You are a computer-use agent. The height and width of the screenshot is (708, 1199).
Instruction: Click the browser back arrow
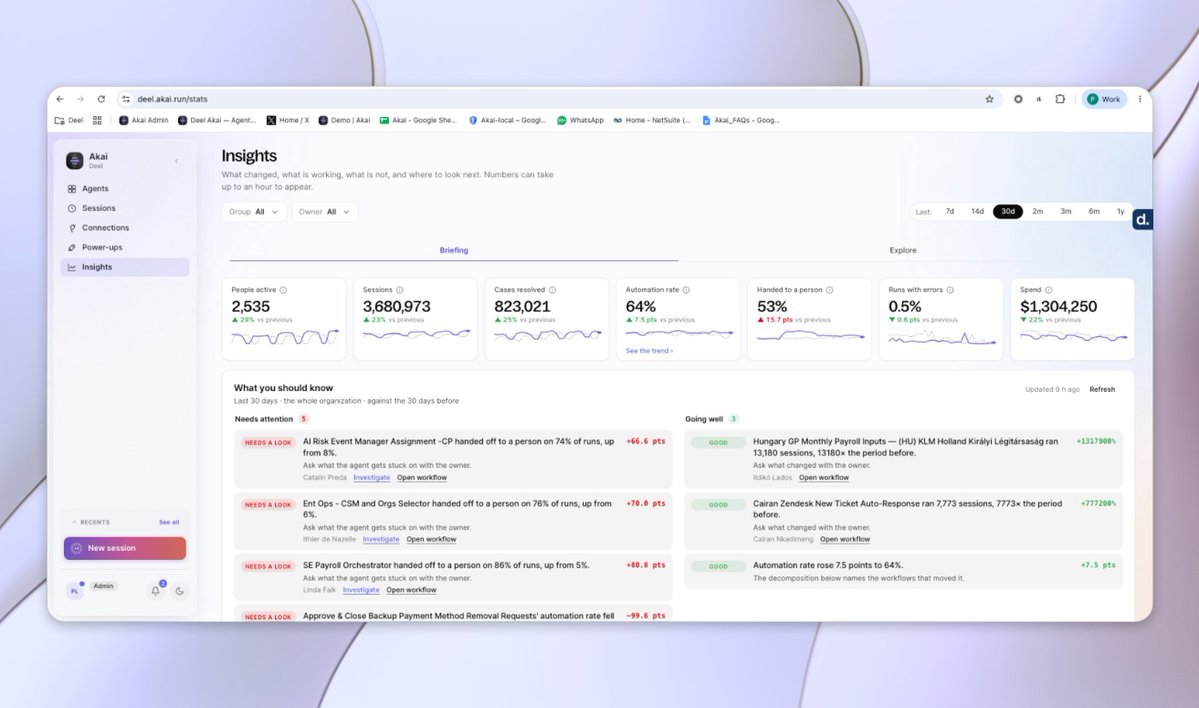point(60,99)
